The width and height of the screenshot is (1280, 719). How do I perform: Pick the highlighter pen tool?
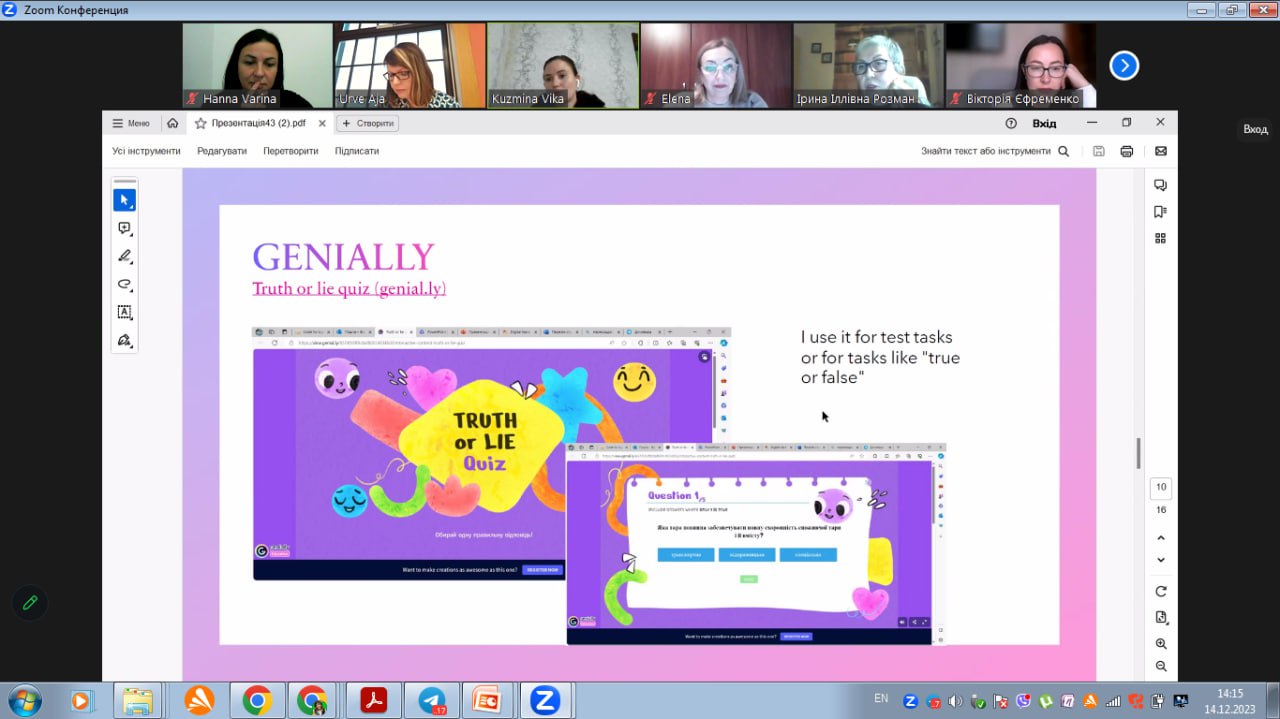click(x=124, y=256)
